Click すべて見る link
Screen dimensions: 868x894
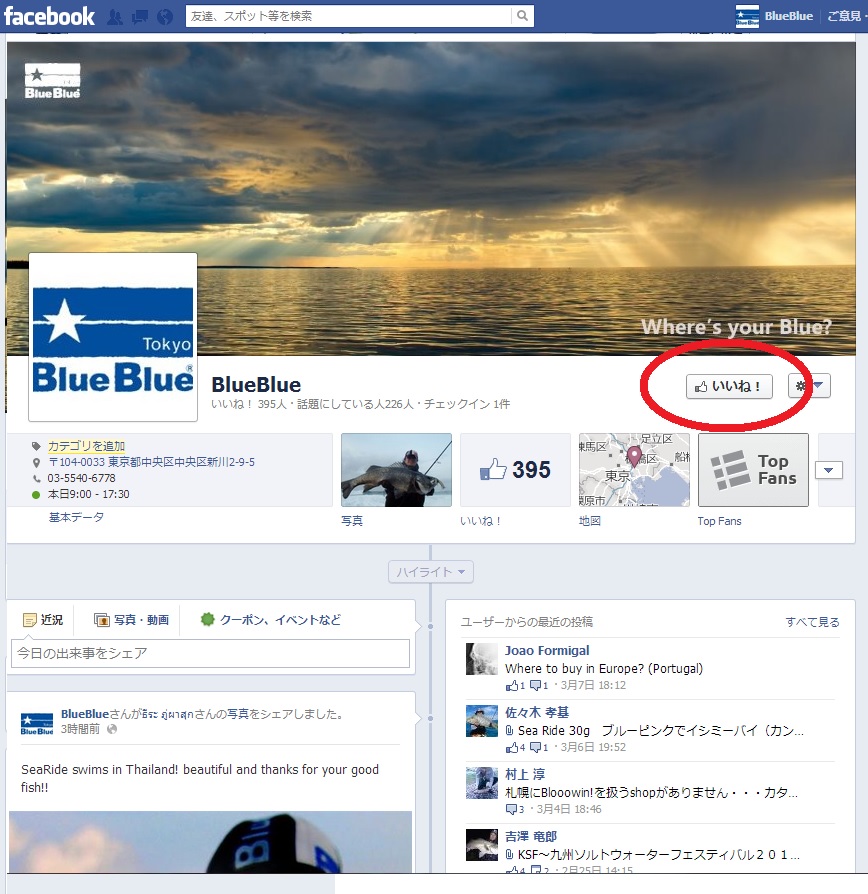pos(812,622)
